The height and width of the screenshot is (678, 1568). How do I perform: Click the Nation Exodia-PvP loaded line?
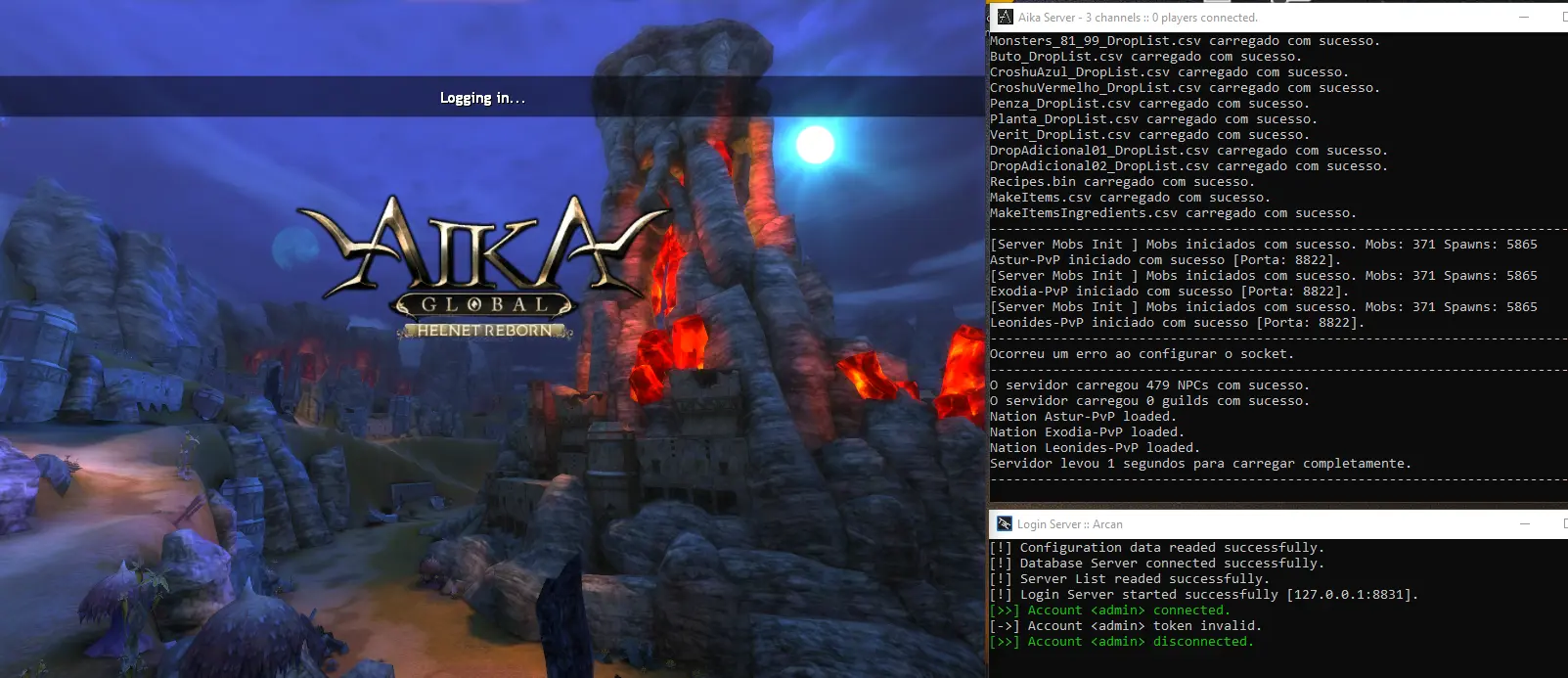1088,432
